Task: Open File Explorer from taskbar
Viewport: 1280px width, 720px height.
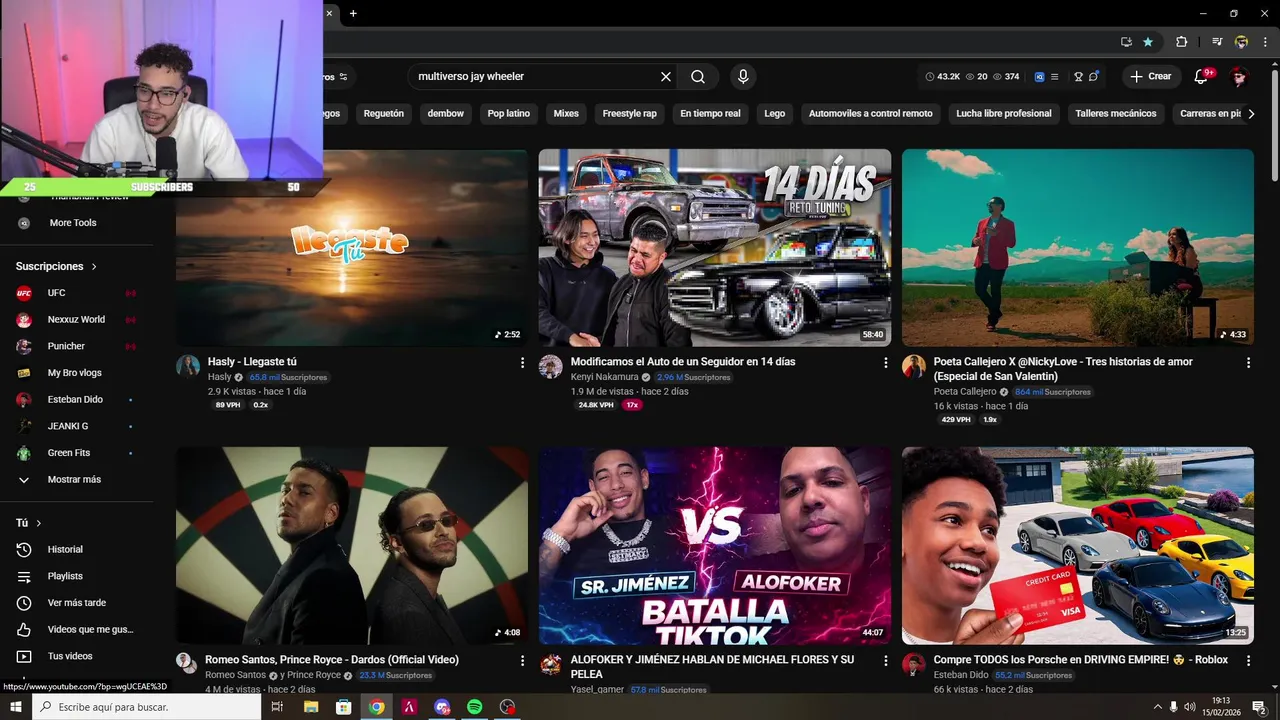Action: [x=311, y=707]
